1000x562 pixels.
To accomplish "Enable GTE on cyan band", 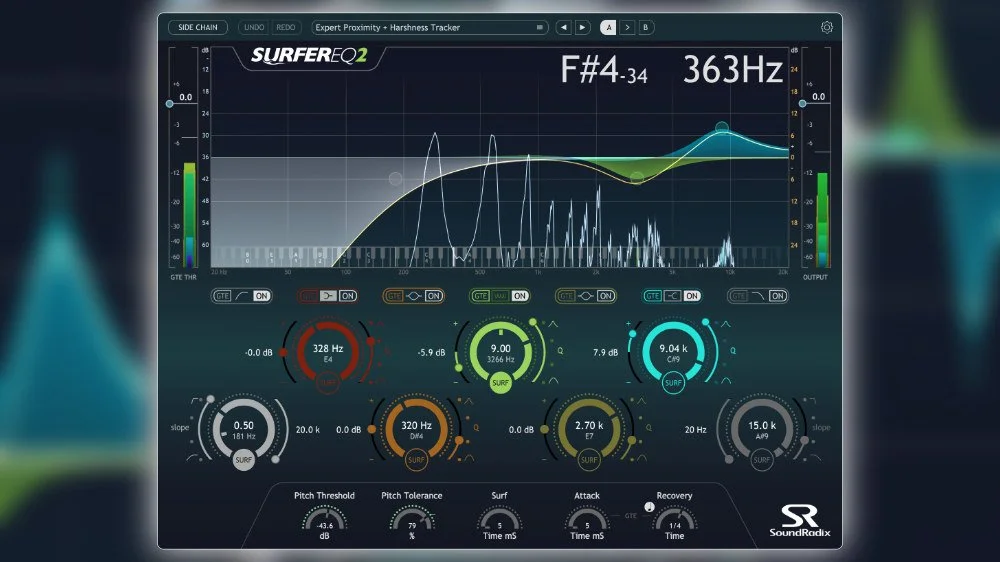I will [x=652, y=296].
